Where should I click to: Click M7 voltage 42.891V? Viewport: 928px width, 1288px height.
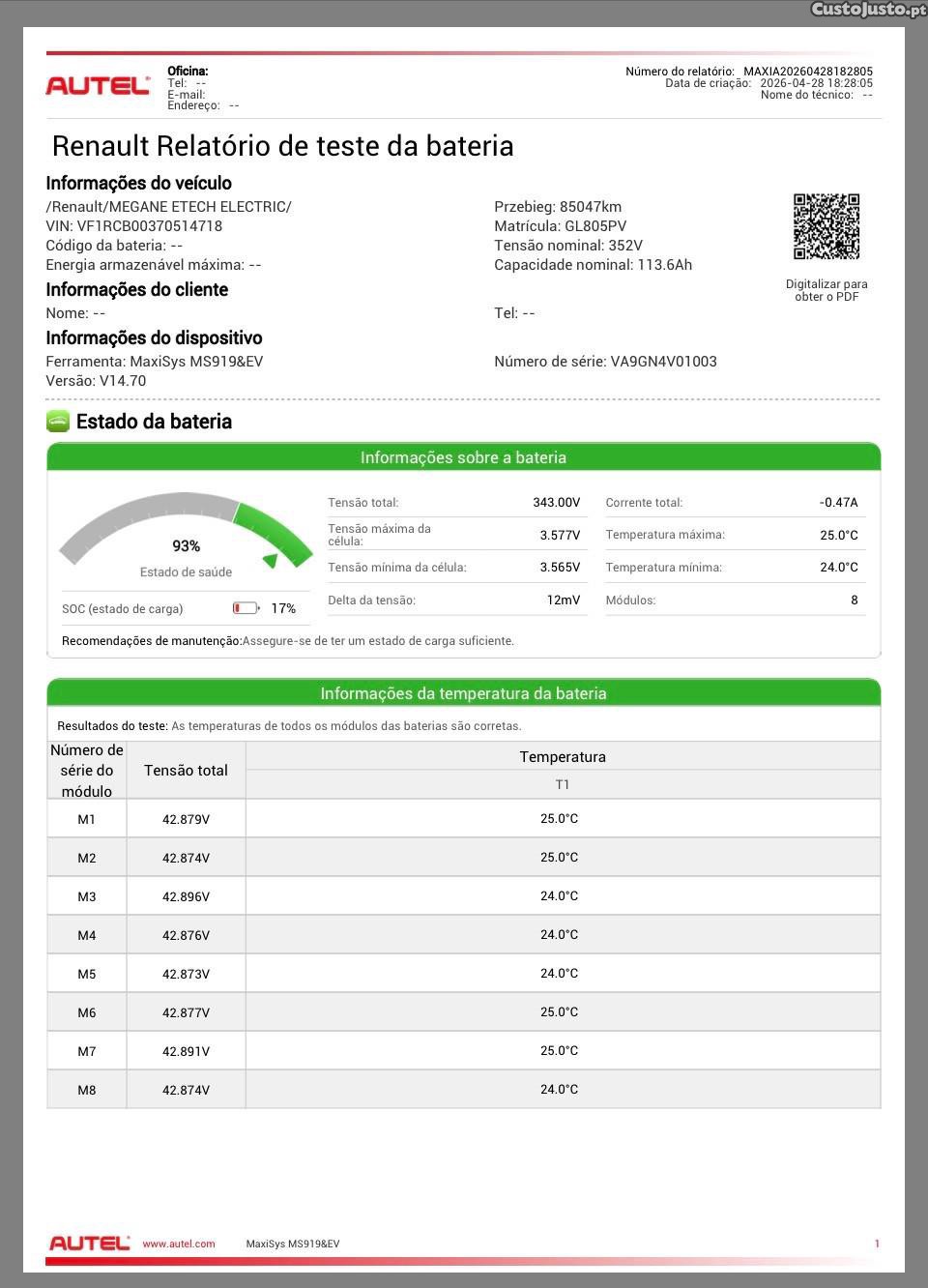point(186,1051)
